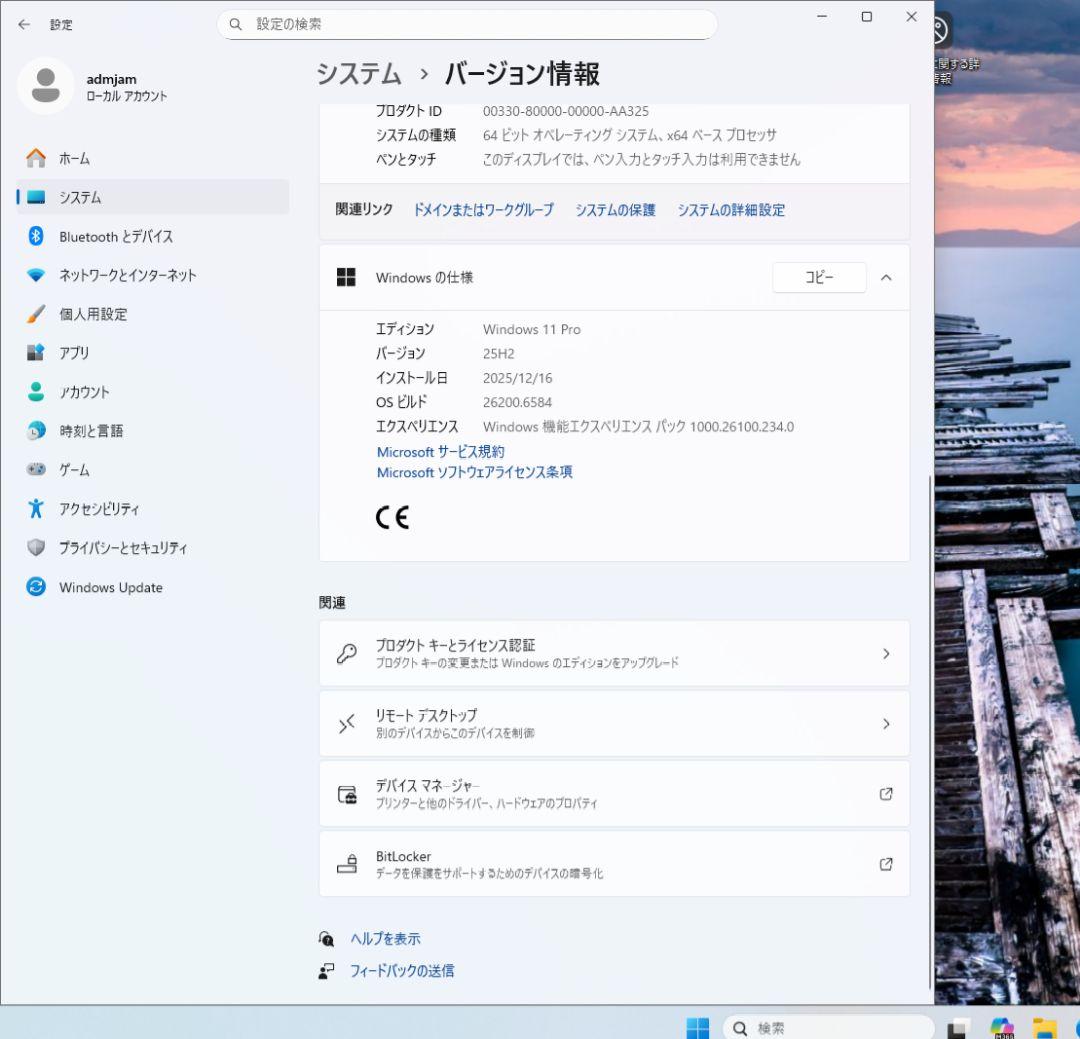Viewport: 1080px width, 1039px height.
Task: Collapse the Windows の仕様 panel
Action: pos(886,277)
